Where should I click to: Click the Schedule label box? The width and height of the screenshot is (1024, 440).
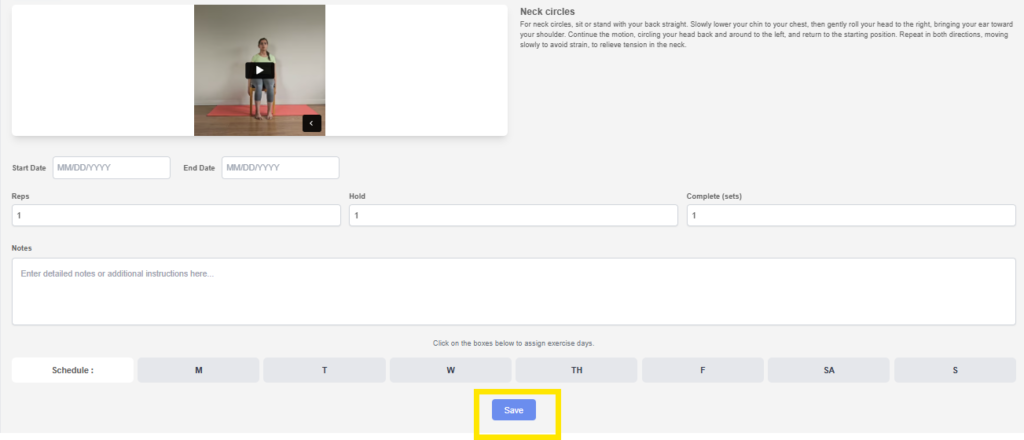click(x=72, y=370)
